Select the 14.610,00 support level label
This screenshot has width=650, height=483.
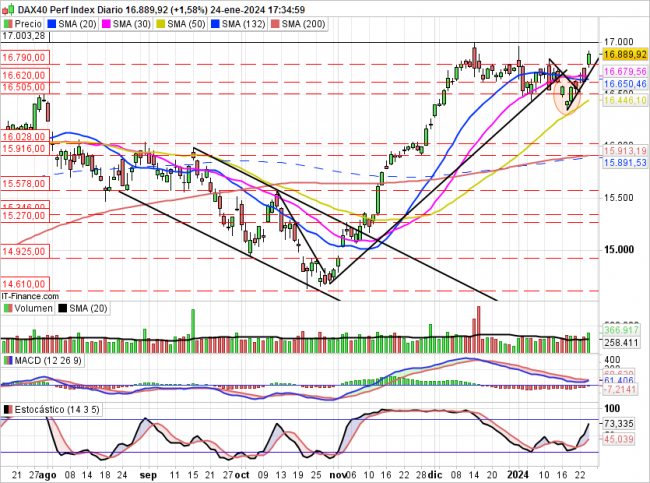[21, 283]
